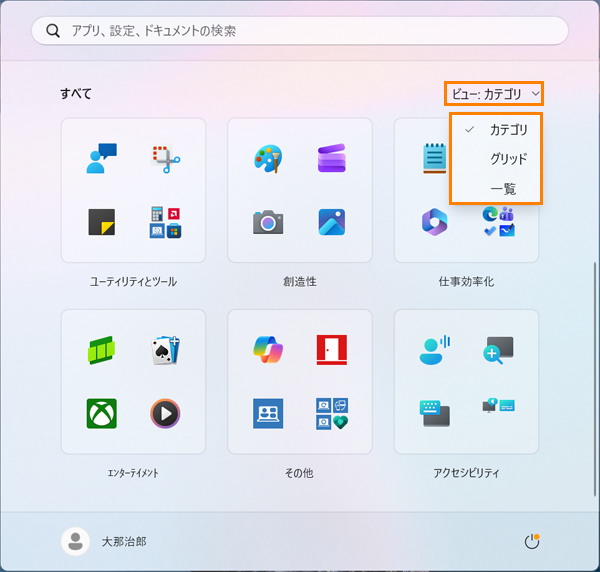600x572 pixels.
Task: Open the user account avatar
Action: 75,541
